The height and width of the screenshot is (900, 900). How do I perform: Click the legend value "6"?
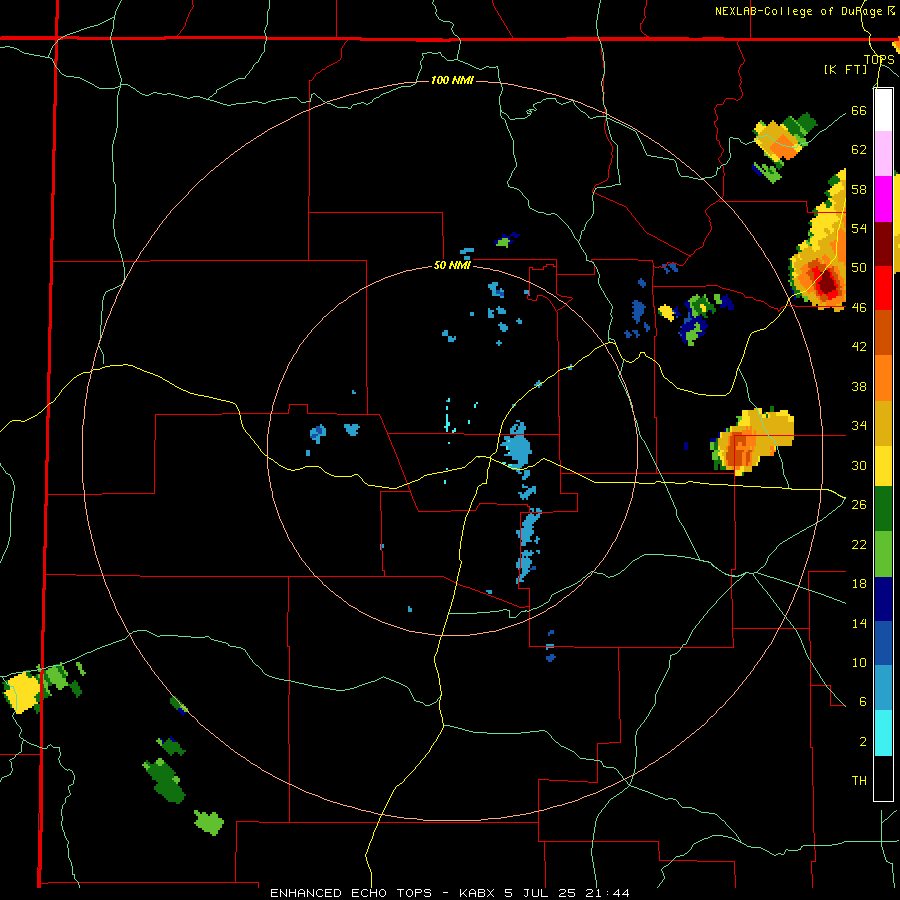click(x=863, y=702)
